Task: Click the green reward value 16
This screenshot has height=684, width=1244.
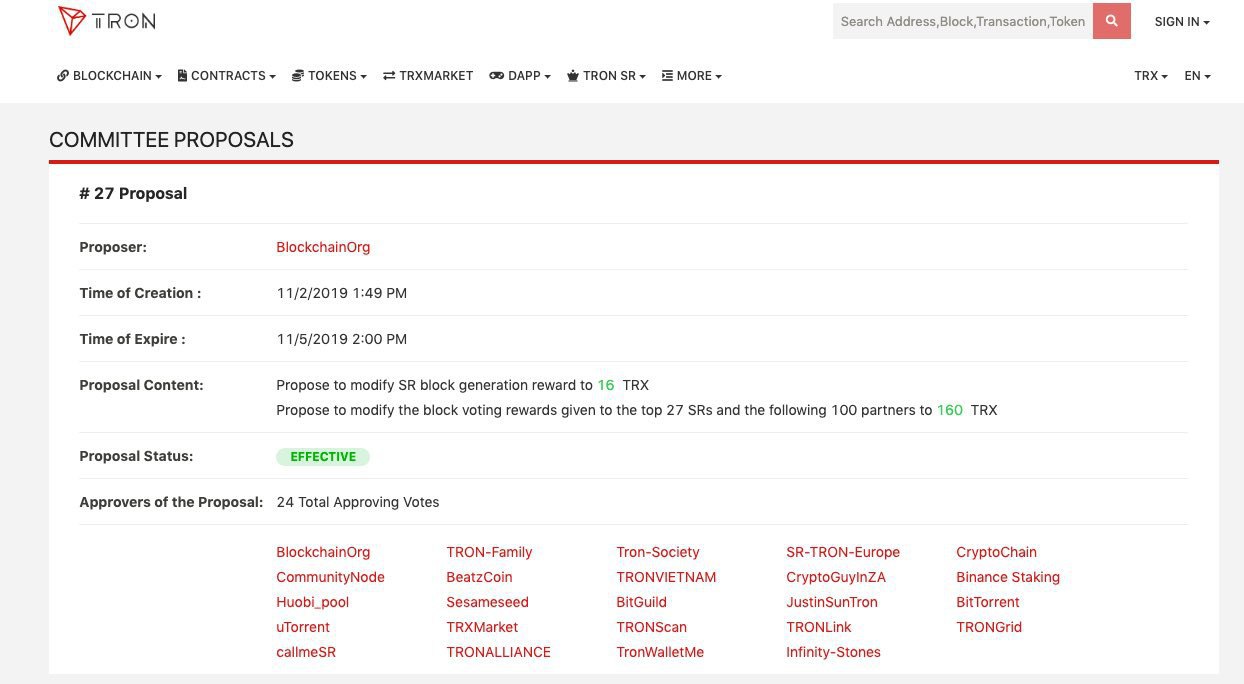Action: (606, 385)
